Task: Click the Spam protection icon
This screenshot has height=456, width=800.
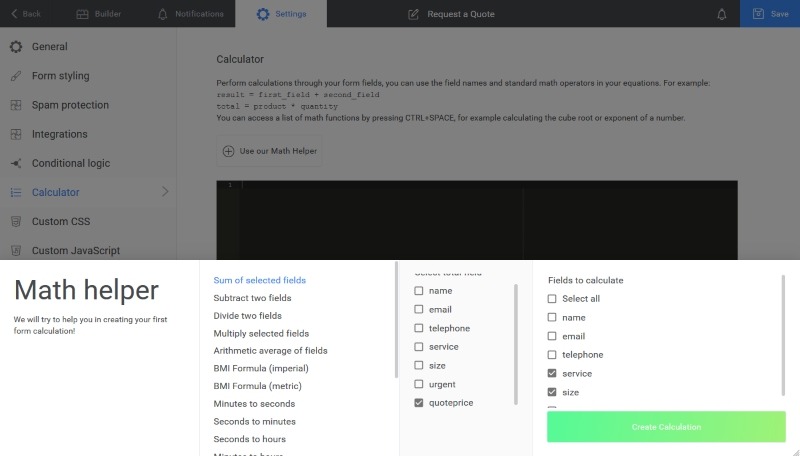Action: tap(16, 105)
